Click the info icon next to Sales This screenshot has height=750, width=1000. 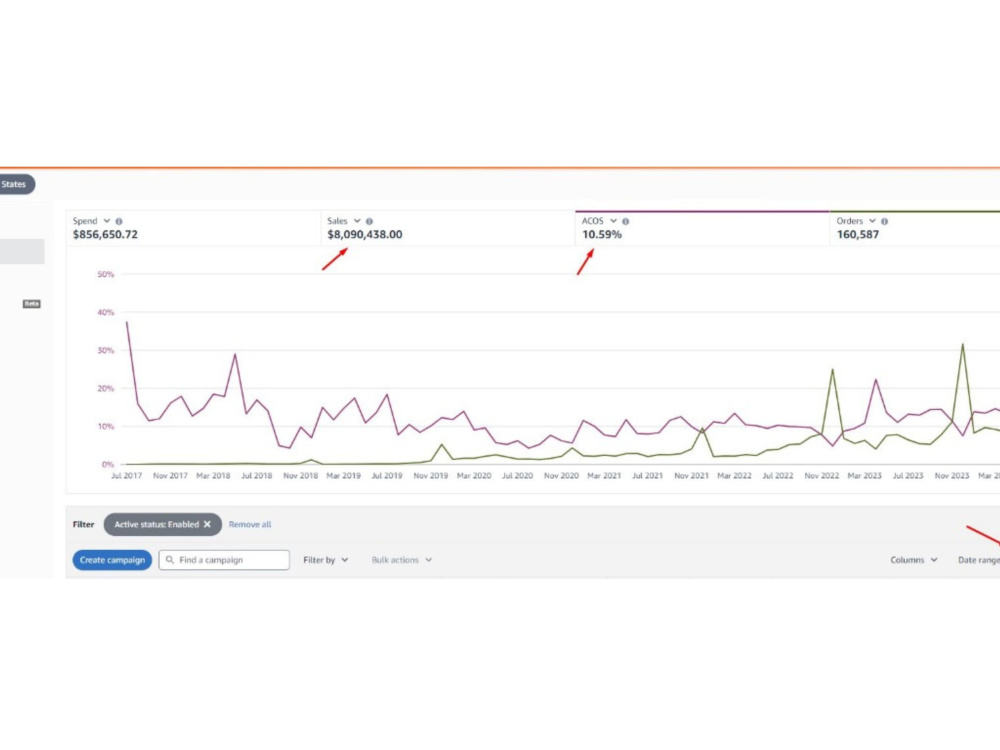[x=369, y=221]
